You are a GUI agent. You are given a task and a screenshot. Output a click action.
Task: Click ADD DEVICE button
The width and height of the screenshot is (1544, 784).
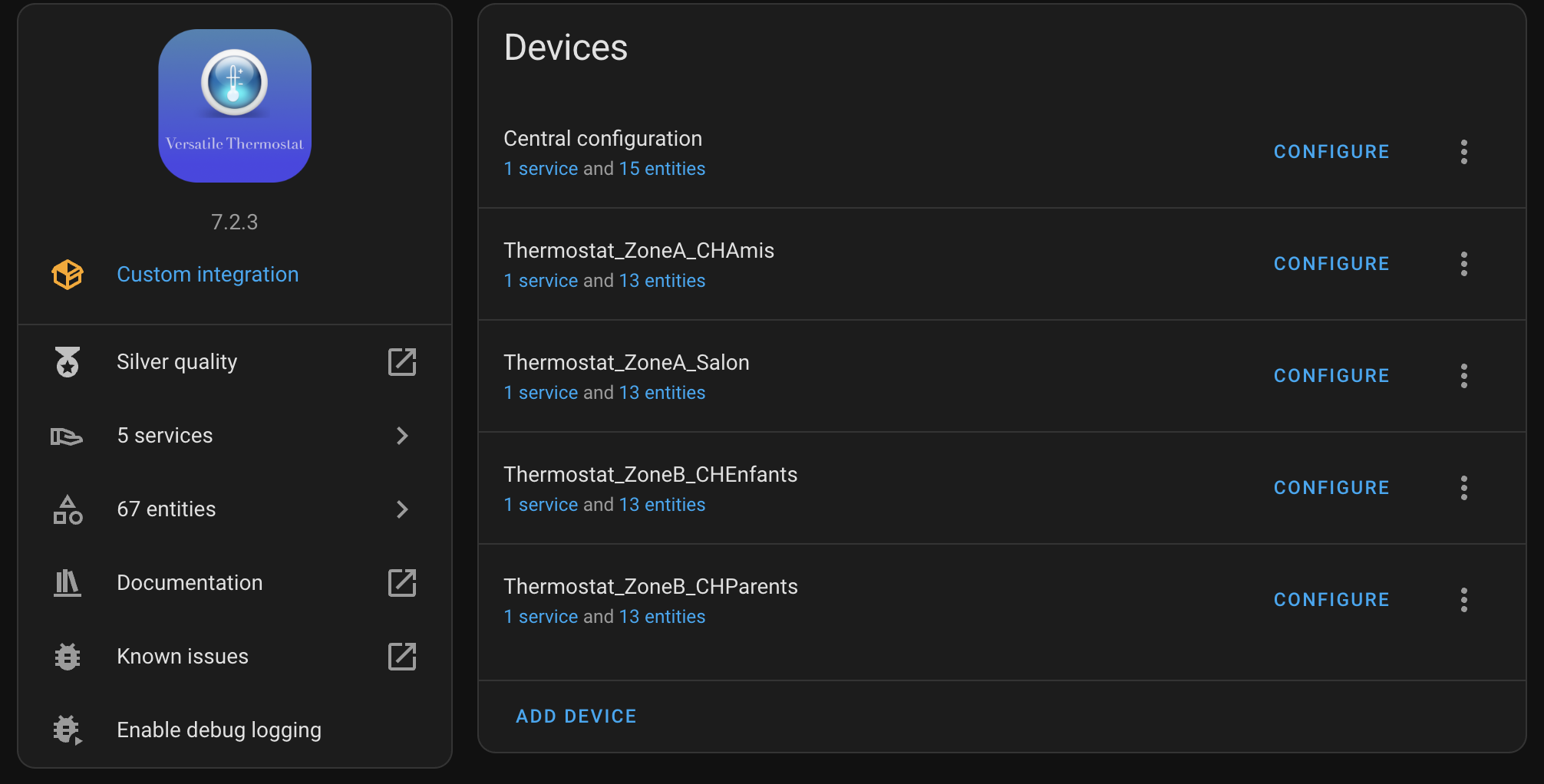(576, 716)
